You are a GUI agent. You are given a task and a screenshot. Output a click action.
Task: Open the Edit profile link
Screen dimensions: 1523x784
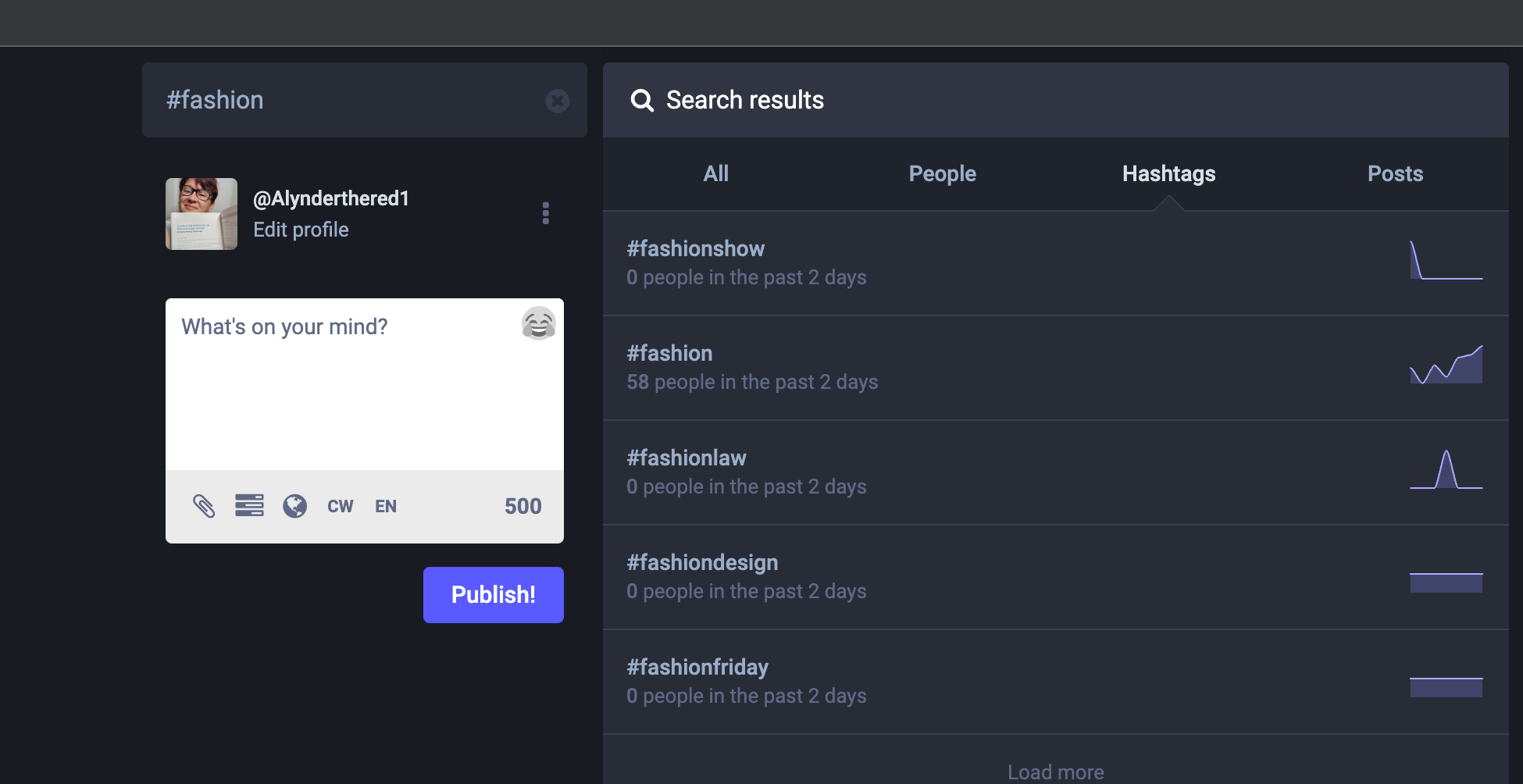pyautogui.click(x=301, y=230)
